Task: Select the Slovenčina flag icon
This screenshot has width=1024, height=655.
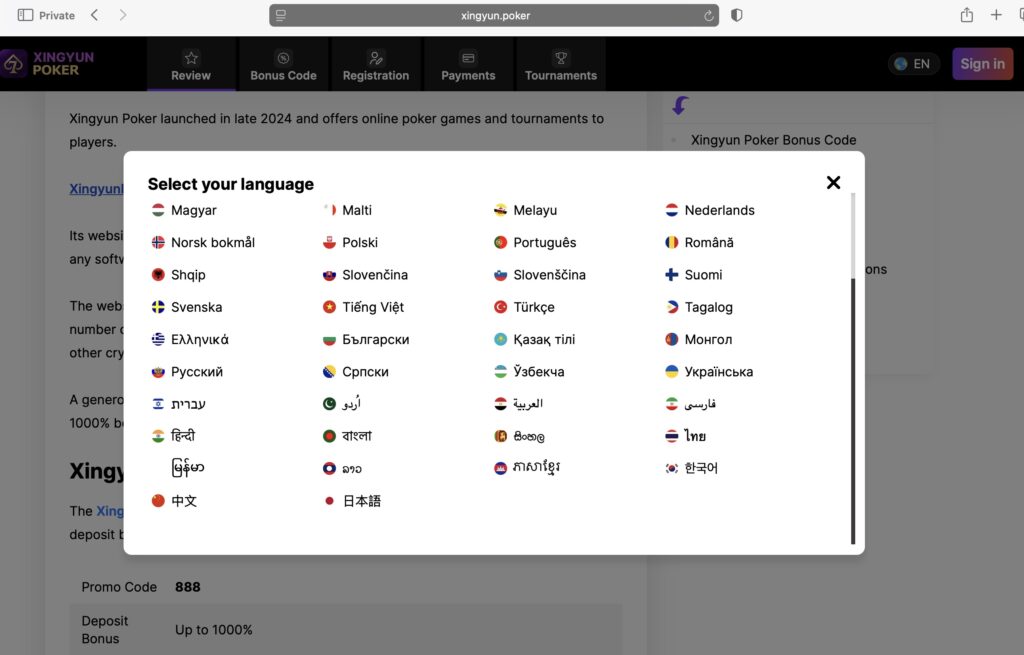Action: pos(329,275)
